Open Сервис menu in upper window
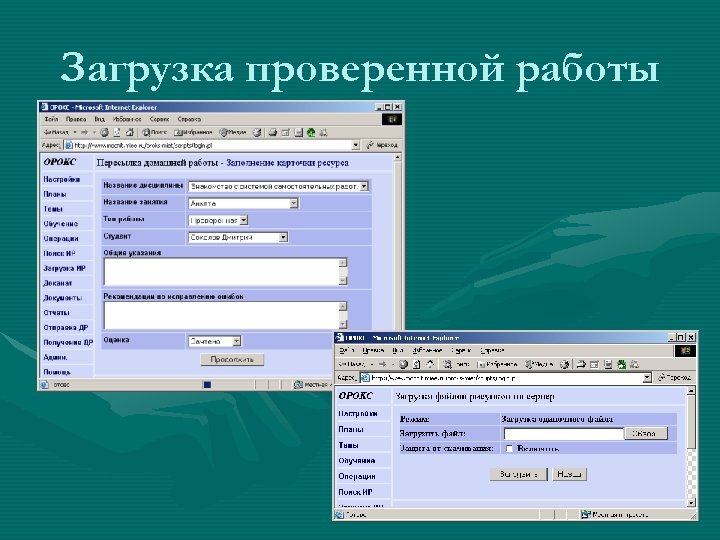The width and height of the screenshot is (720, 540). pyautogui.click(x=159, y=119)
